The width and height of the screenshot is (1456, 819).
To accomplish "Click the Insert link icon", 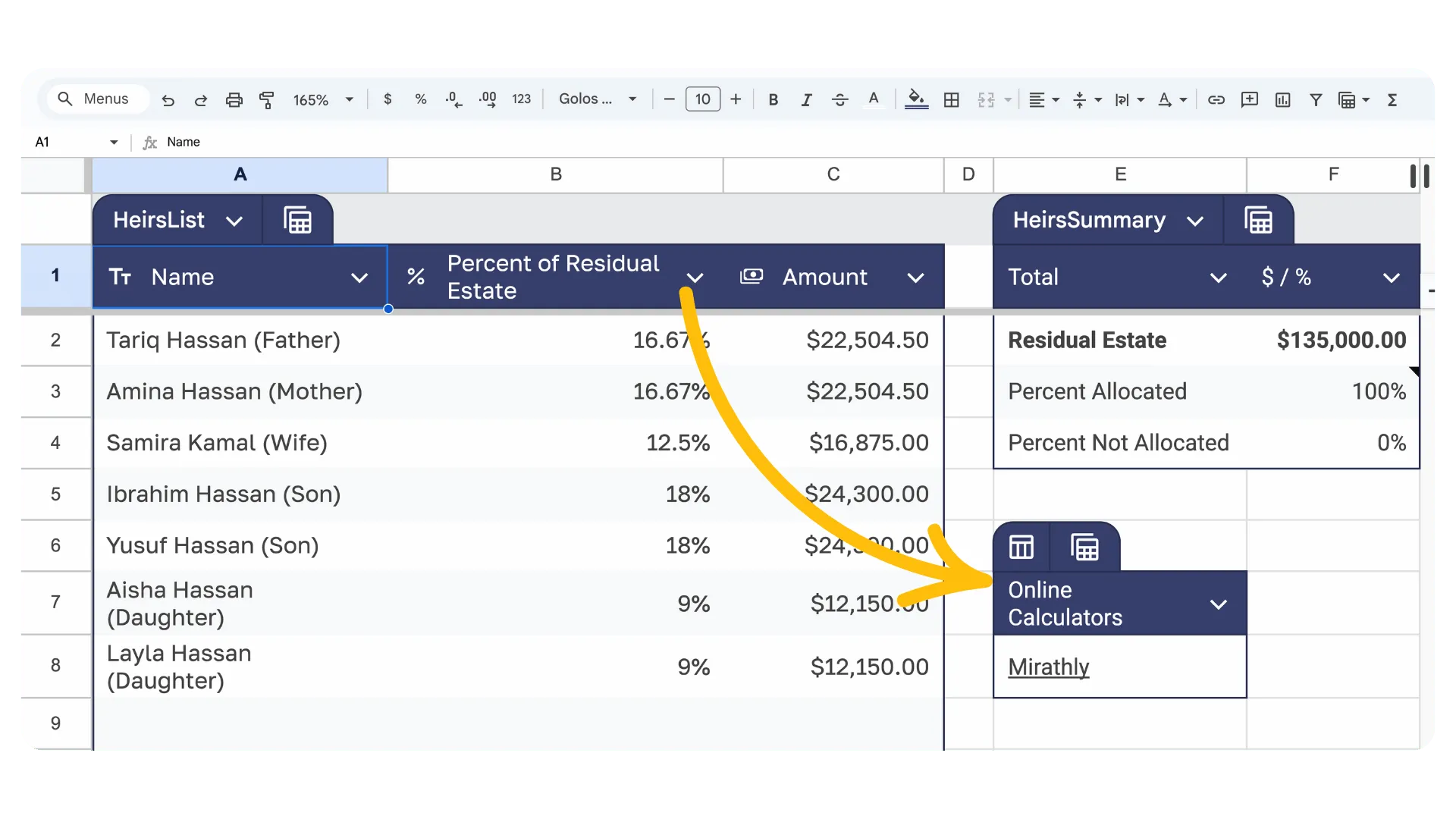I will 1216,99.
